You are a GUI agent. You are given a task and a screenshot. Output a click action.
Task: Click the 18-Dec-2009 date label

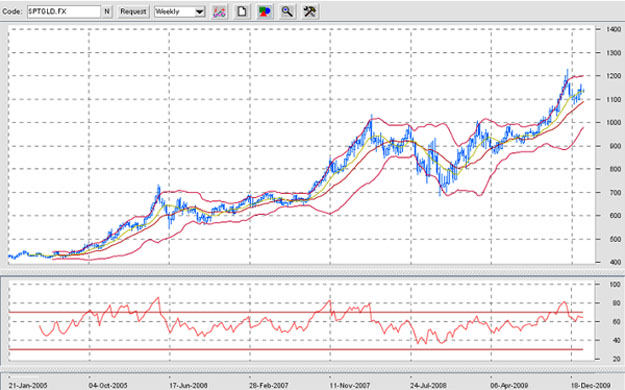pos(591,386)
